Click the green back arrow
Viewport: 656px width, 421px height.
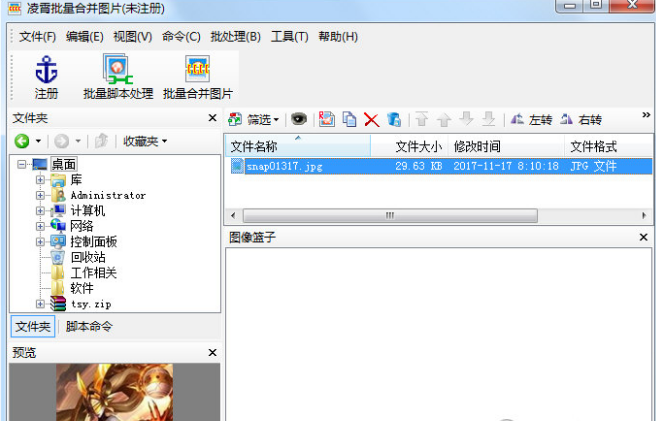(x=22, y=141)
